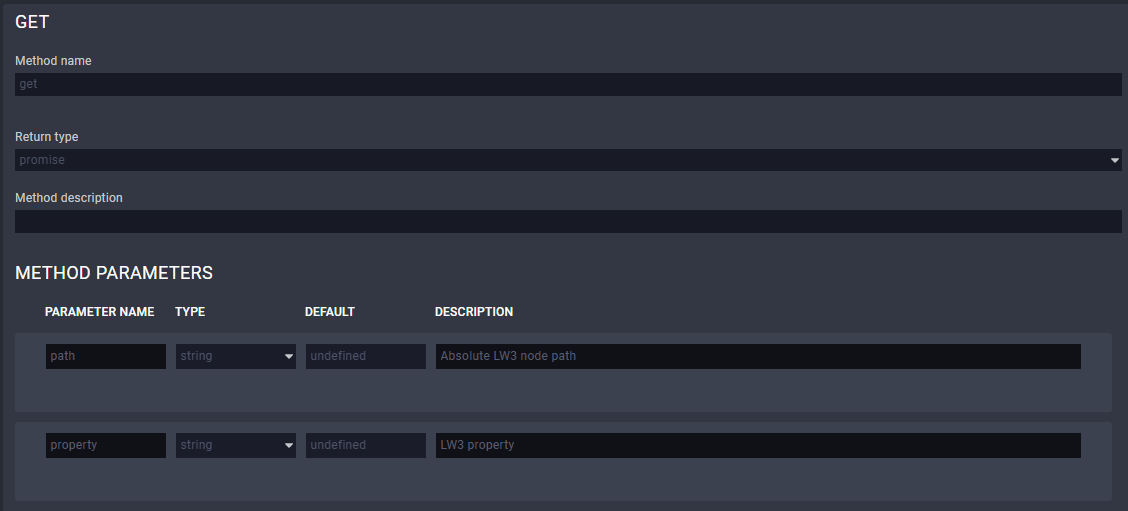Click the METHOD PARAMETERS heading
The height and width of the screenshot is (511, 1128).
click(114, 273)
